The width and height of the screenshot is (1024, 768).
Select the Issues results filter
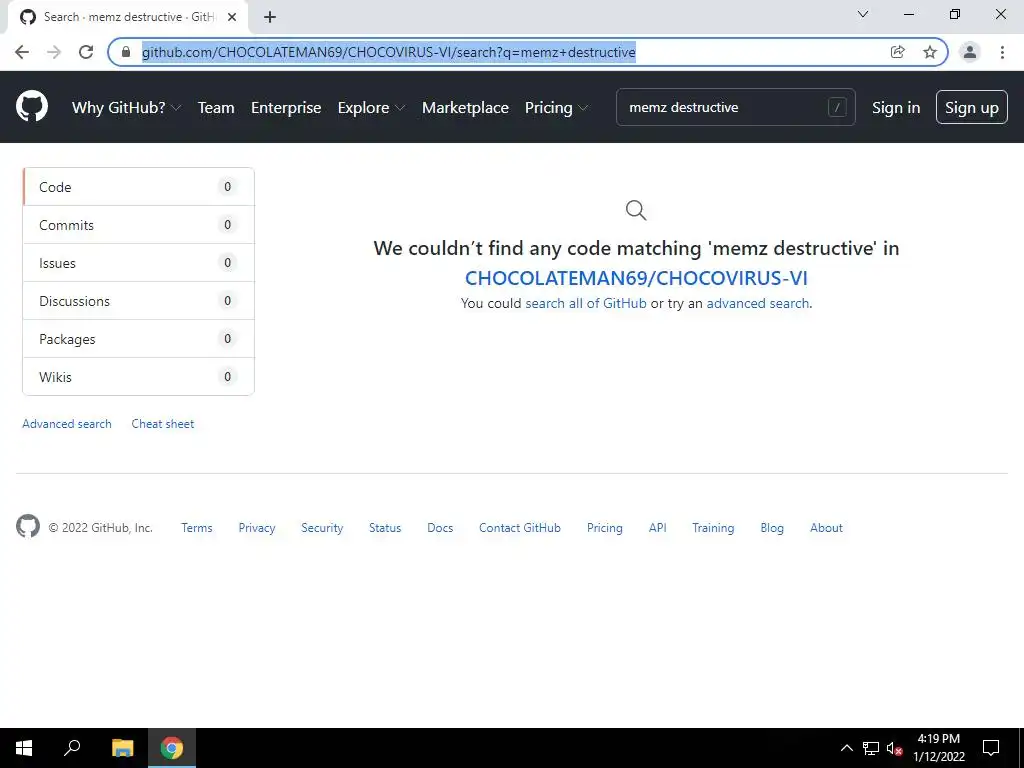pos(138,263)
